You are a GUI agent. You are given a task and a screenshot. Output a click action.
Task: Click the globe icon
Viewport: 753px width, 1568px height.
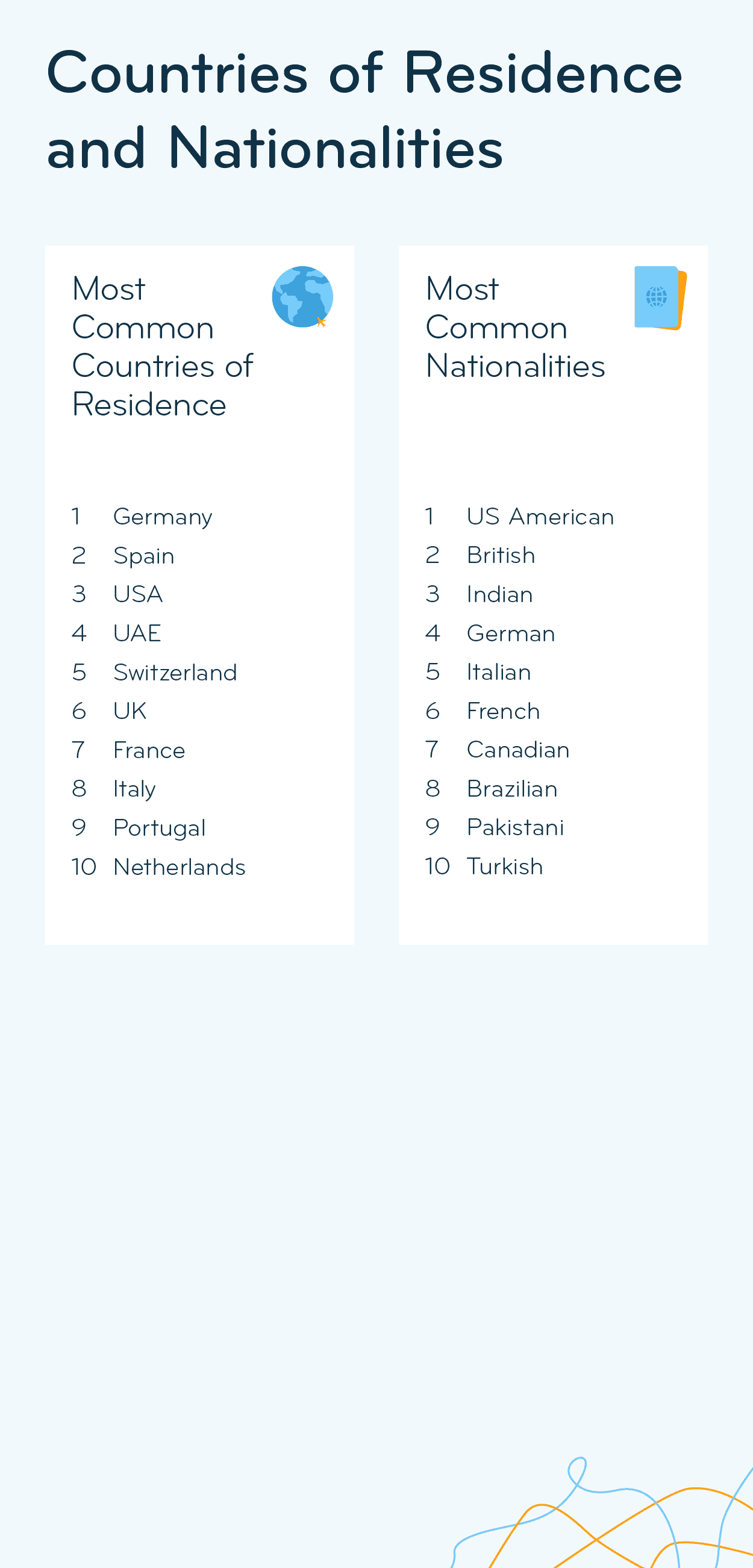302,297
